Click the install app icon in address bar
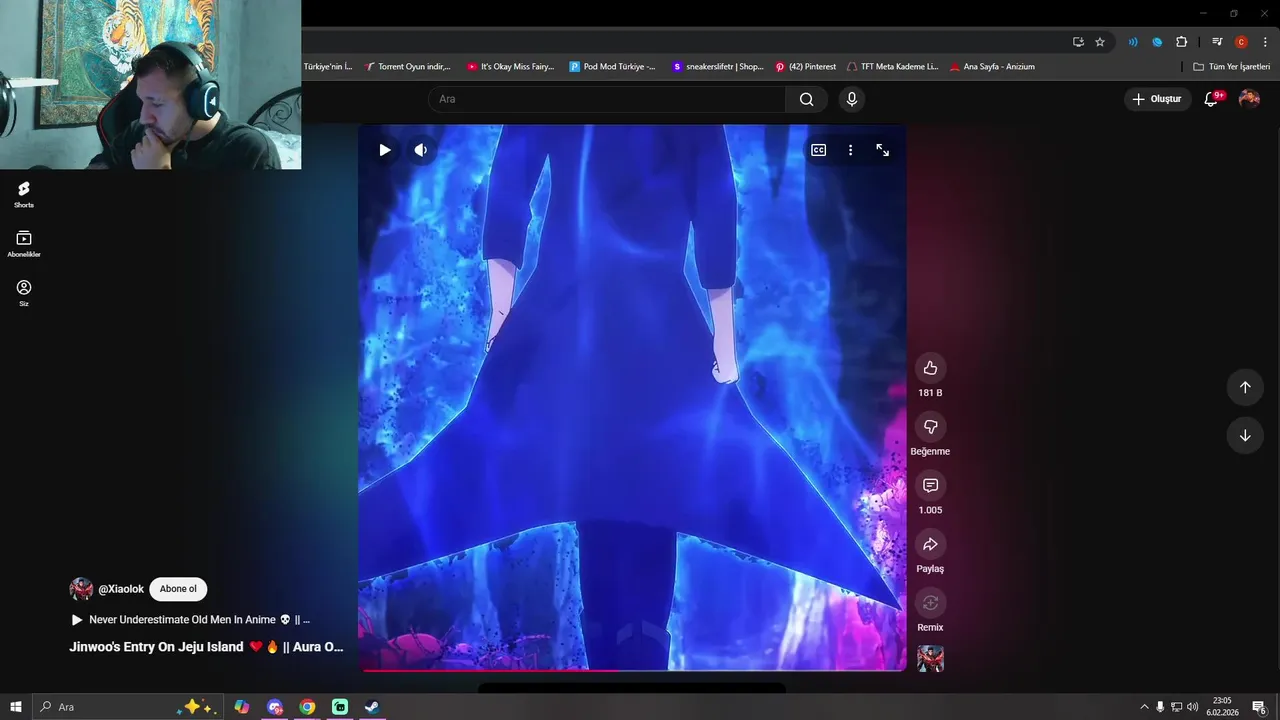The height and width of the screenshot is (720, 1280). tap(1078, 42)
